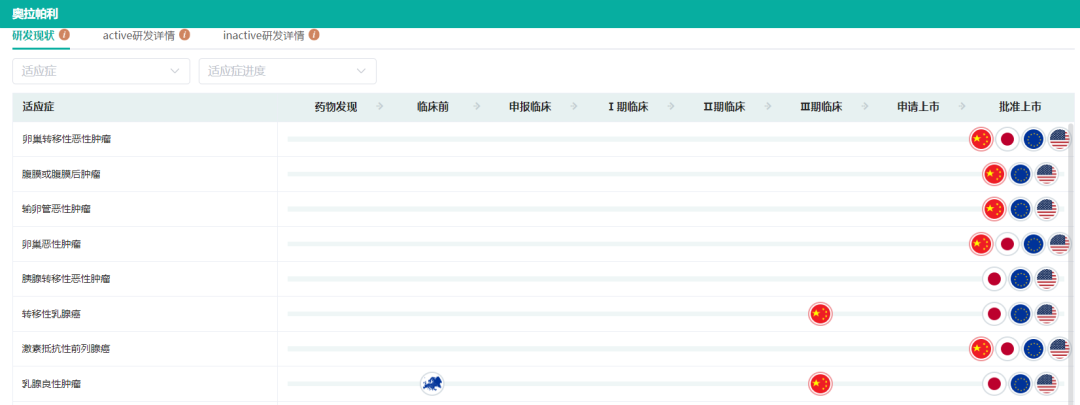Click the III期临床 stage header

pyautogui.click(x=821, y=107)
